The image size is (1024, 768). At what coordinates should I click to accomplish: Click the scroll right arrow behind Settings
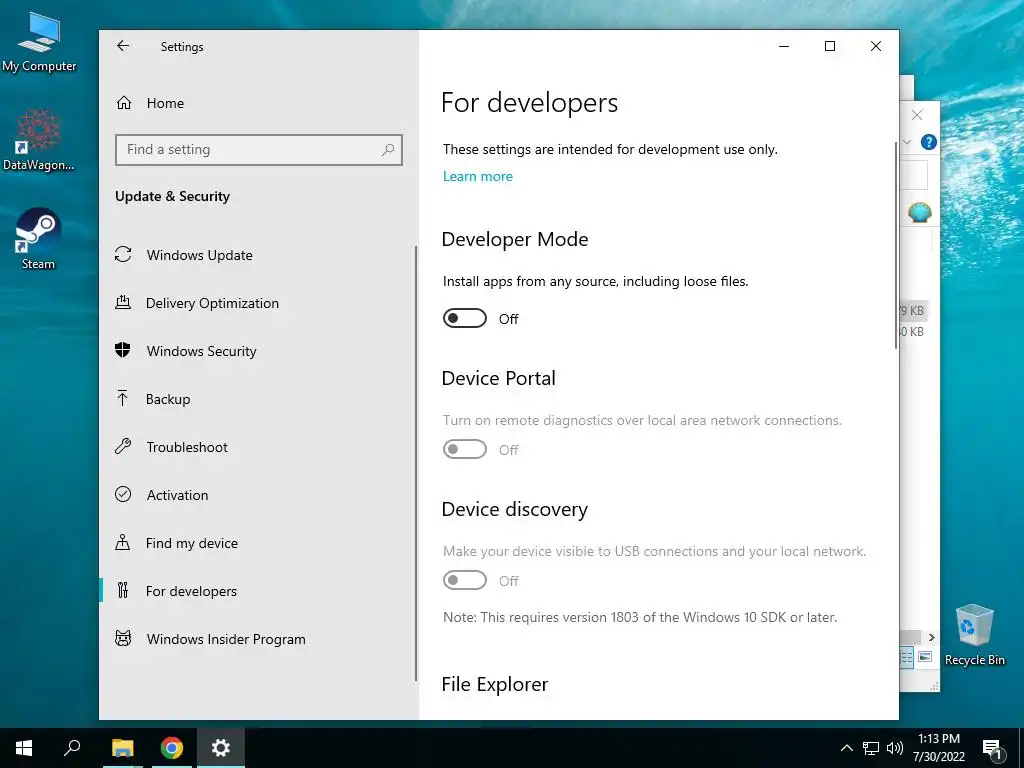pos(931,637)
